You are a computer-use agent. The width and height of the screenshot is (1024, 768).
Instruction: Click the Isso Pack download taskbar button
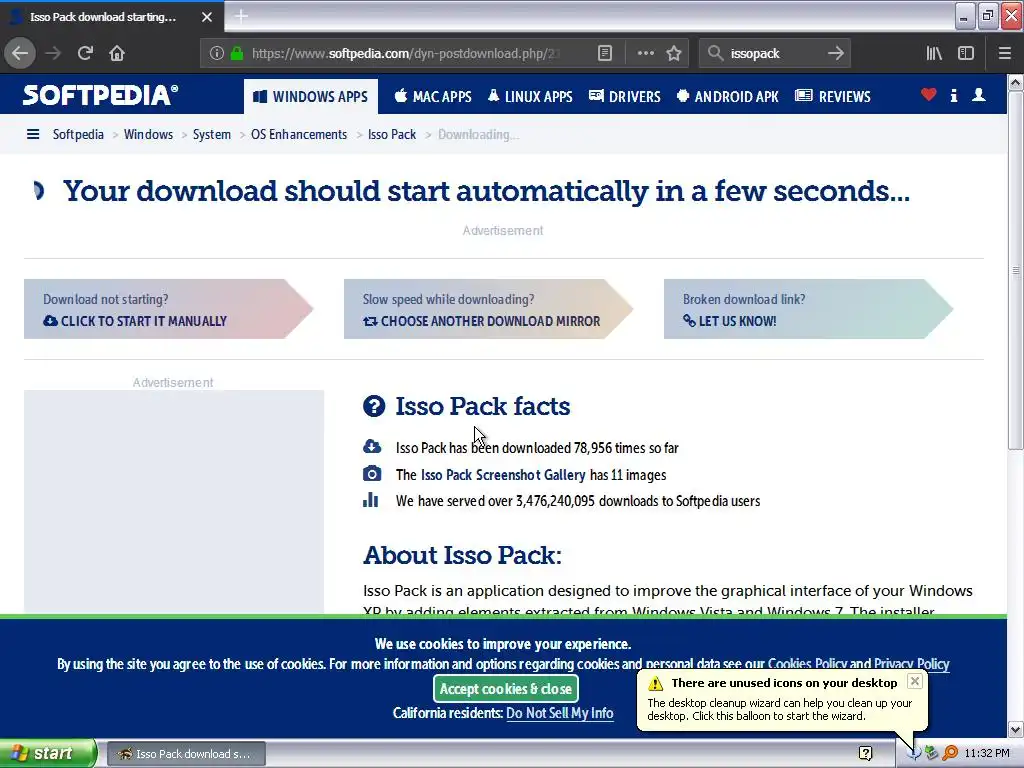(x=186, y=754)
